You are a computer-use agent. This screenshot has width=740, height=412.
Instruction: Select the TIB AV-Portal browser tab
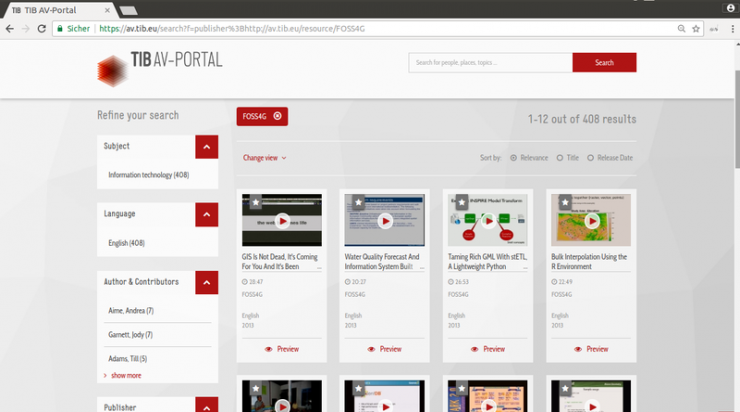(57, 10)
